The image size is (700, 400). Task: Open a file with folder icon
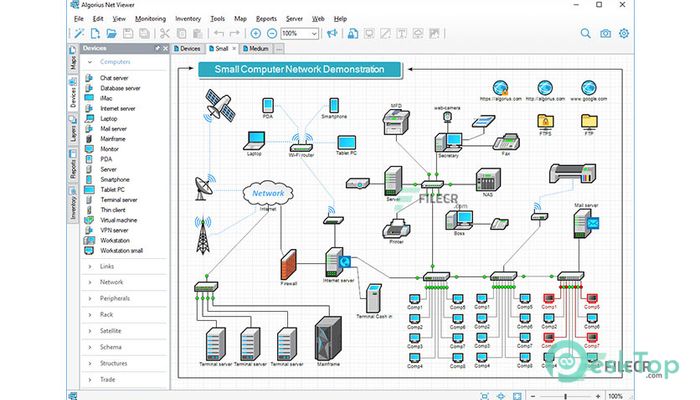click(x=111, y=33)
